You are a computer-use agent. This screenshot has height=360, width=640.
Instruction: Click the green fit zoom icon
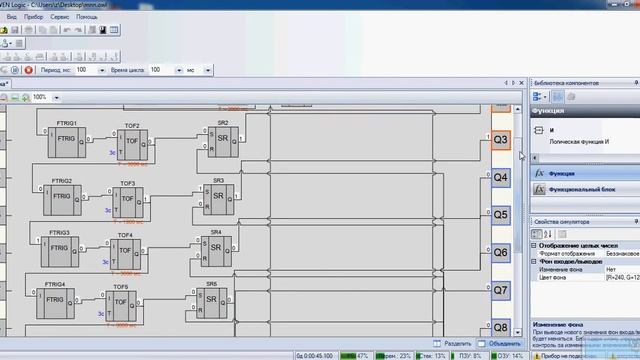(15, 97)
